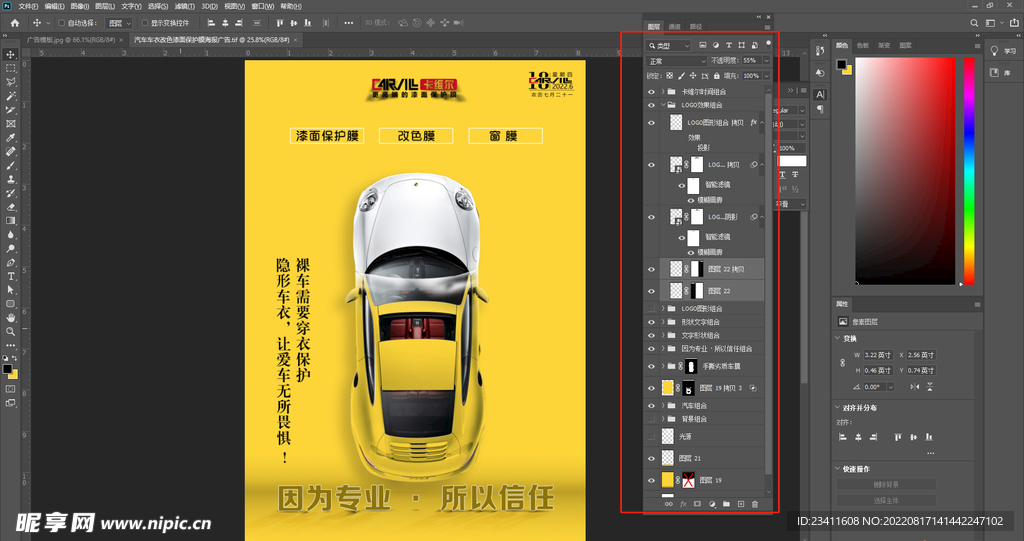The height and width of the screenshot is (541, 1024).
Task: Open the 滤镜(T) menu
Action: (184, 6)
